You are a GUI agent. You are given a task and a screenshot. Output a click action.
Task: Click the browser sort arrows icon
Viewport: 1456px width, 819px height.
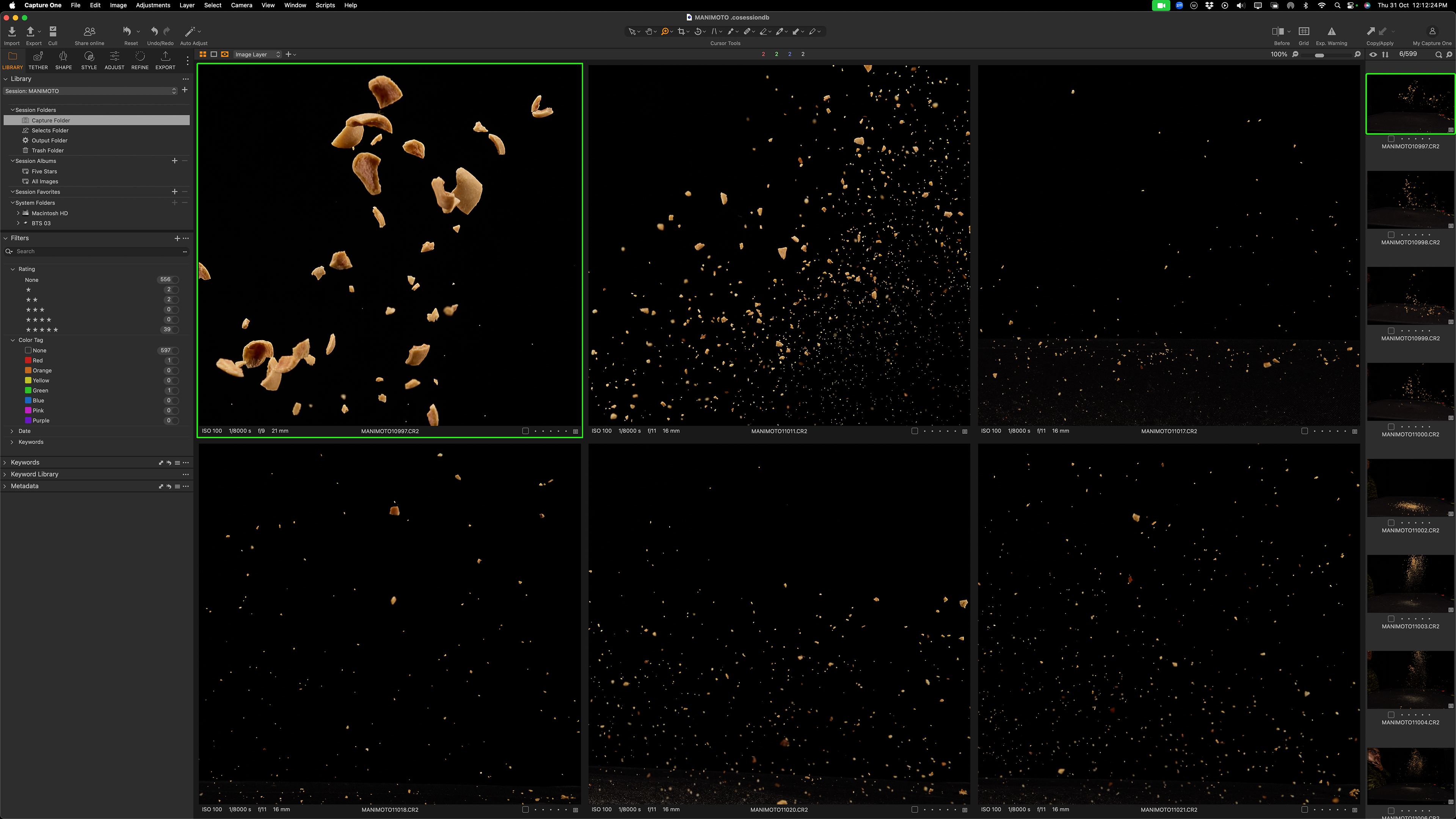point(1385,54)
